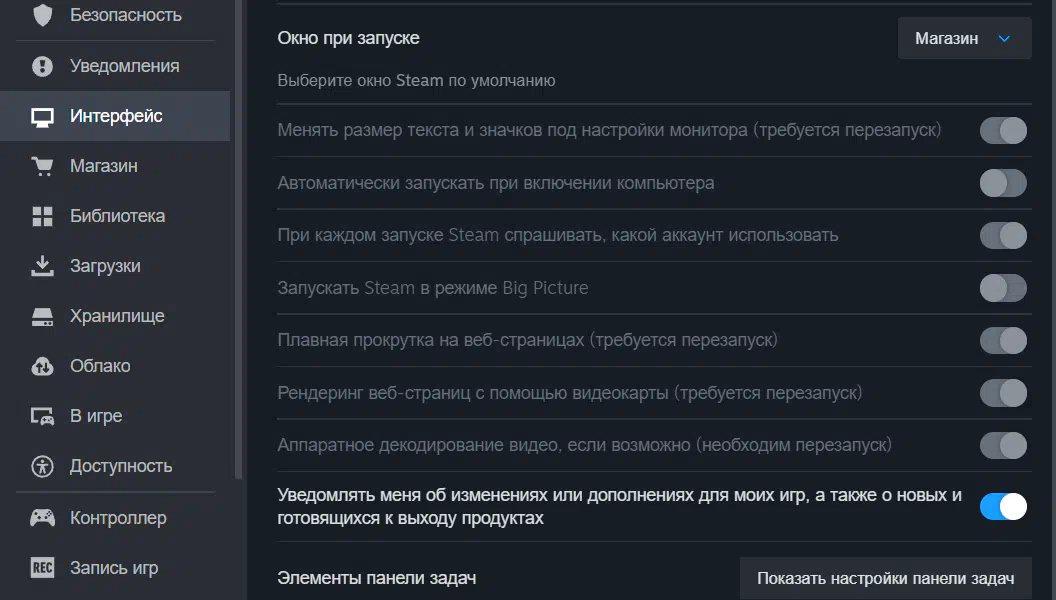Click Показать настройки панели задач button
Image resolution: width=1056 pixels, height=600 pixels.
click(x=885, y=578)
